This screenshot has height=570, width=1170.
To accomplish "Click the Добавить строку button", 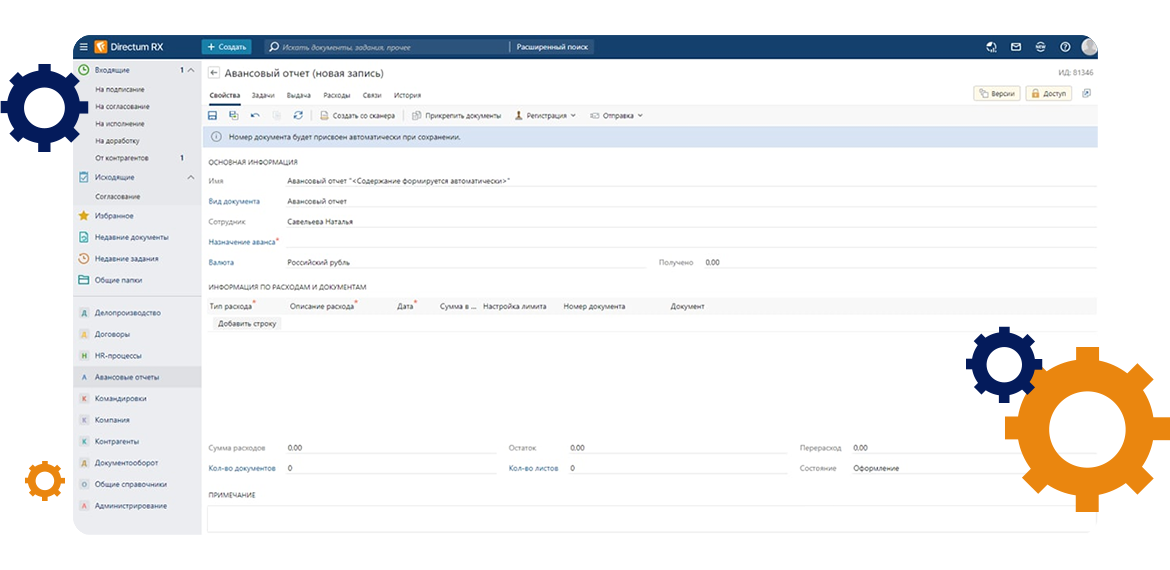I will [x=247, y=323].
